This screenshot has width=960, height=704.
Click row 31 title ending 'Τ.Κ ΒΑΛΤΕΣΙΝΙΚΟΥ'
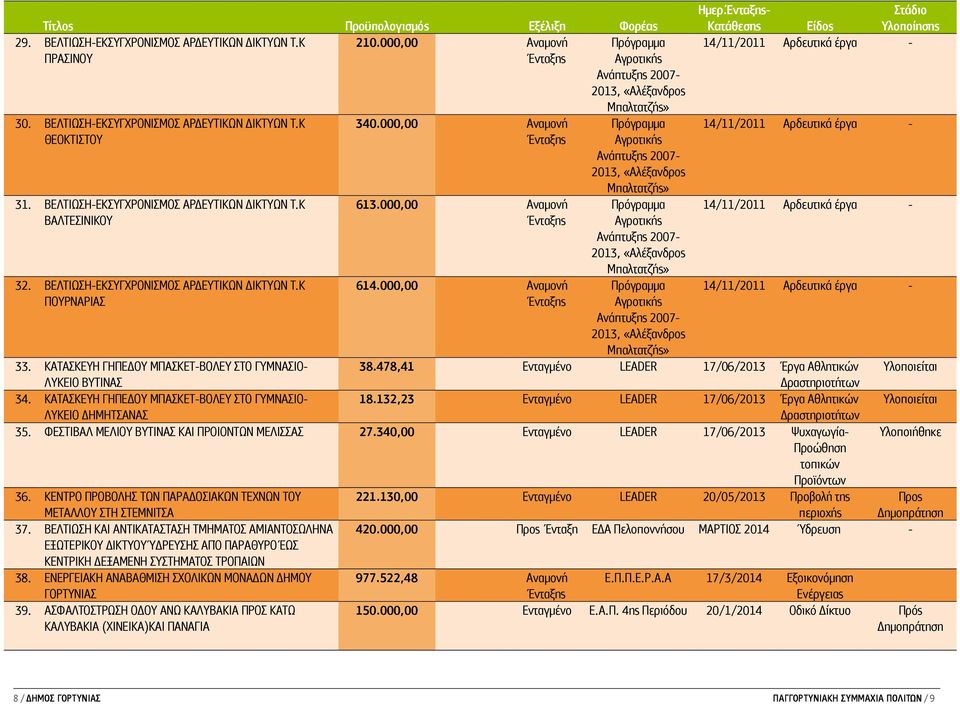pyautogui.click(x=174, y=212)
